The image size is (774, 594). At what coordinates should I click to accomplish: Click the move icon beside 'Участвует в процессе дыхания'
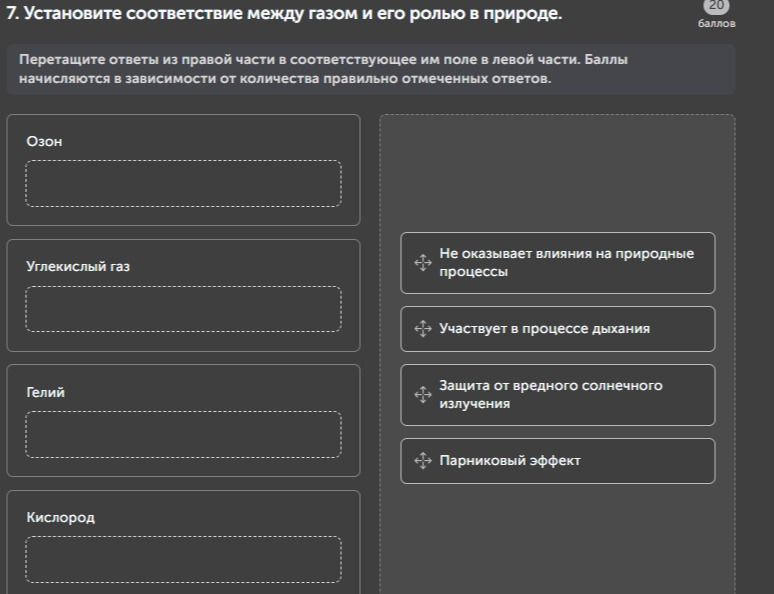(423, 329)
